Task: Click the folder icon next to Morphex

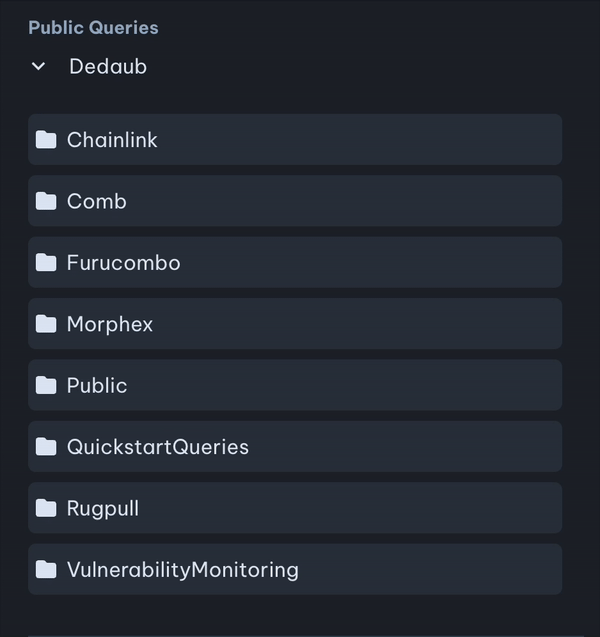Action: [46, 324]
